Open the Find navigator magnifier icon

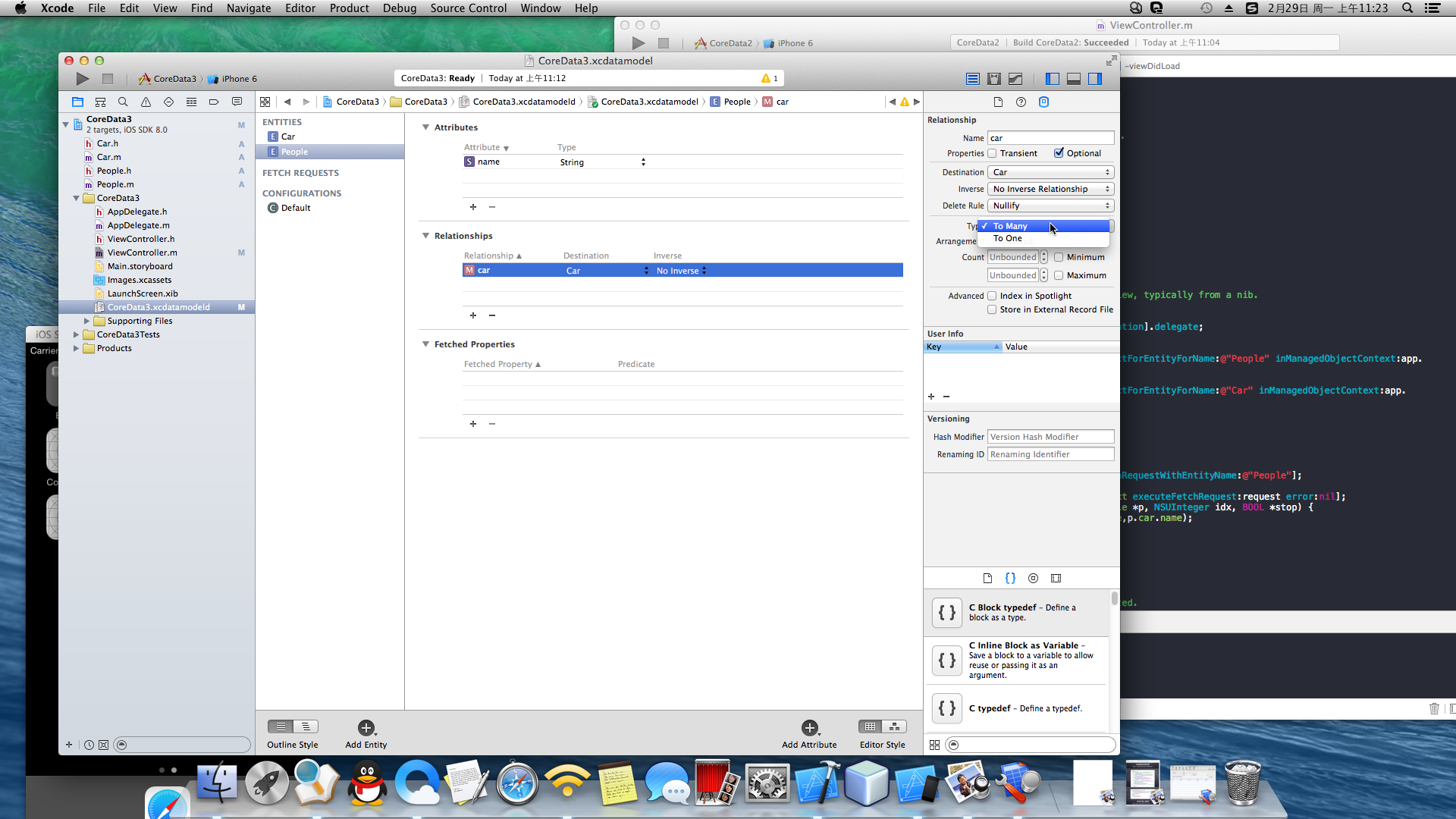[123, 102]
